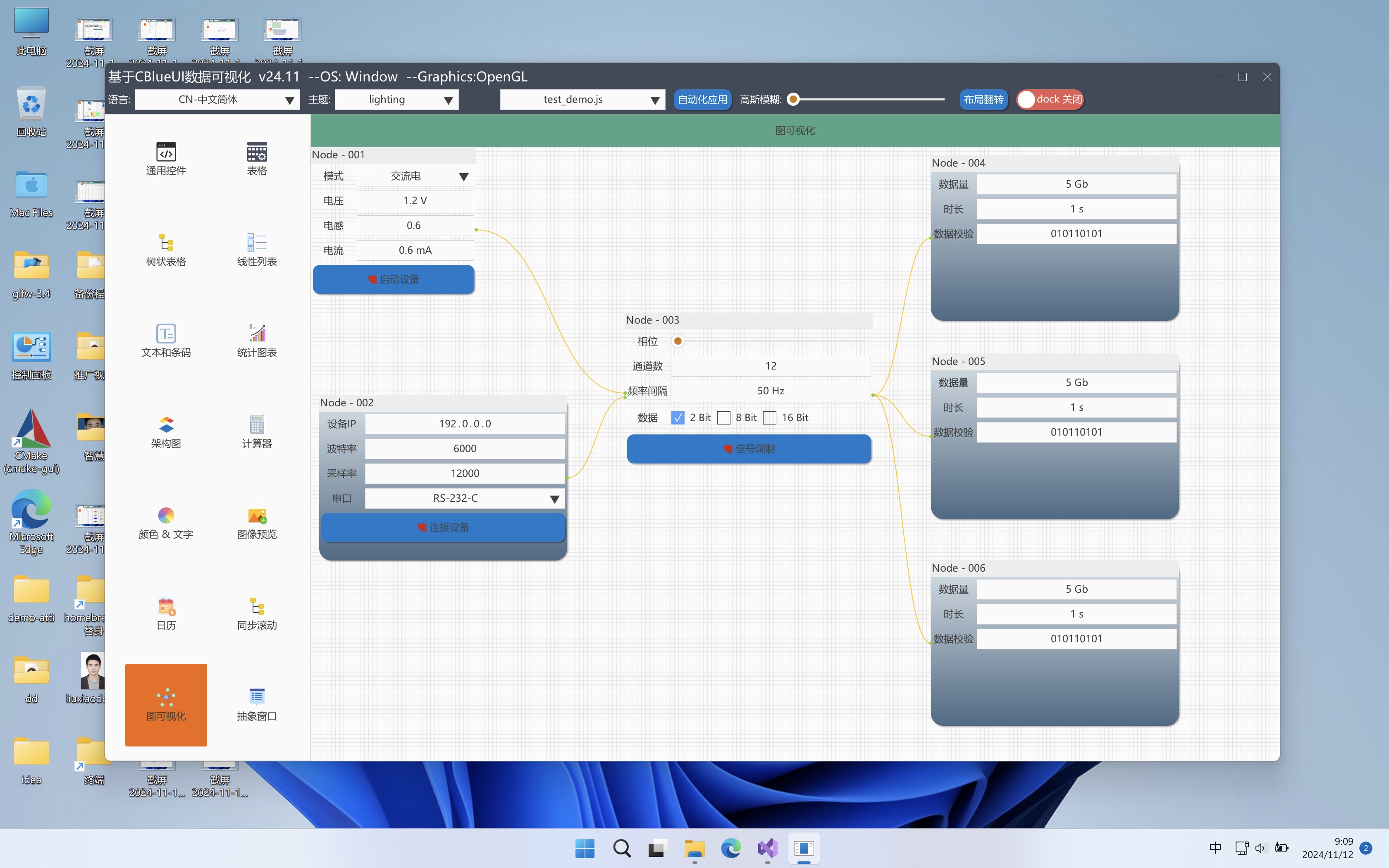Expand the RS-232-C serial port dropdown
Viewport: 1389px width, 868px height.
[x=465, y=498]
